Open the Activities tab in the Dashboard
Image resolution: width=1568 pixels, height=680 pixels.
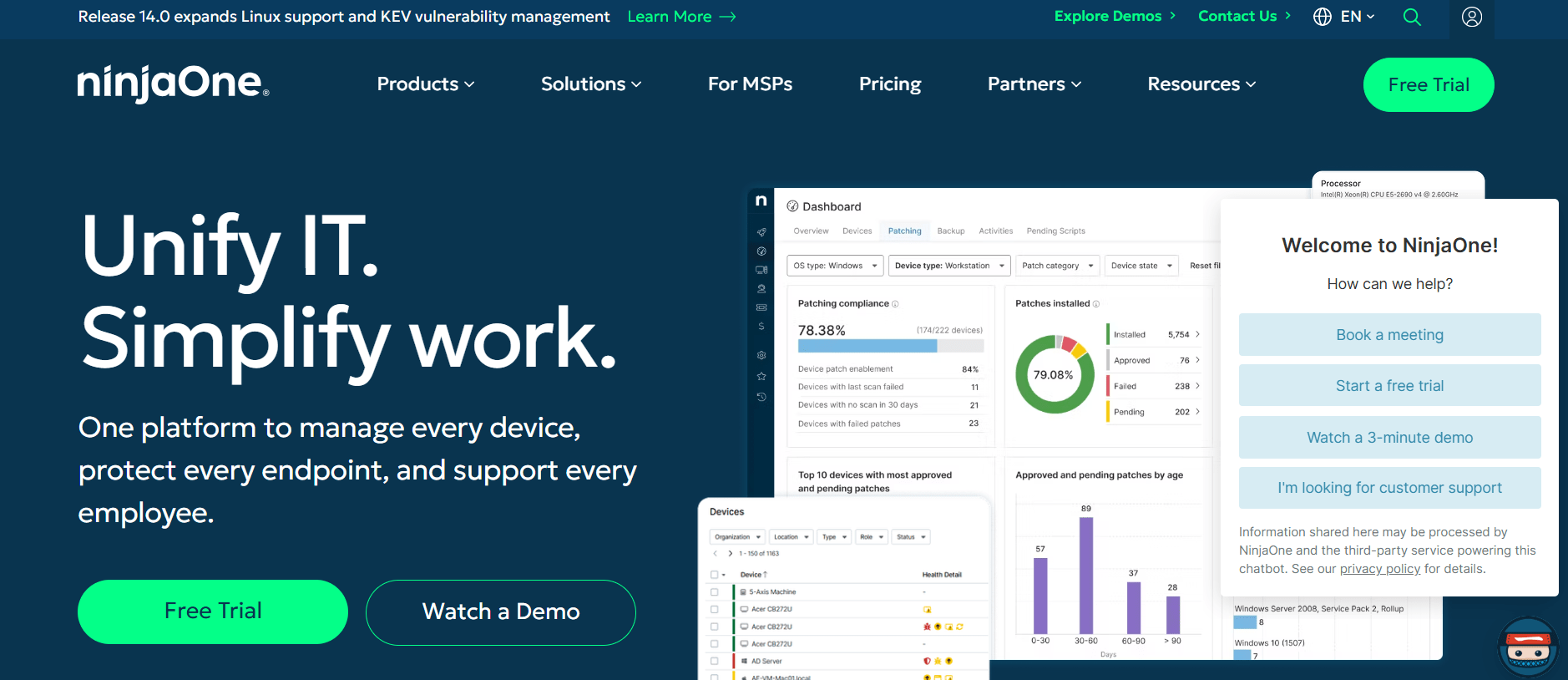995,231
